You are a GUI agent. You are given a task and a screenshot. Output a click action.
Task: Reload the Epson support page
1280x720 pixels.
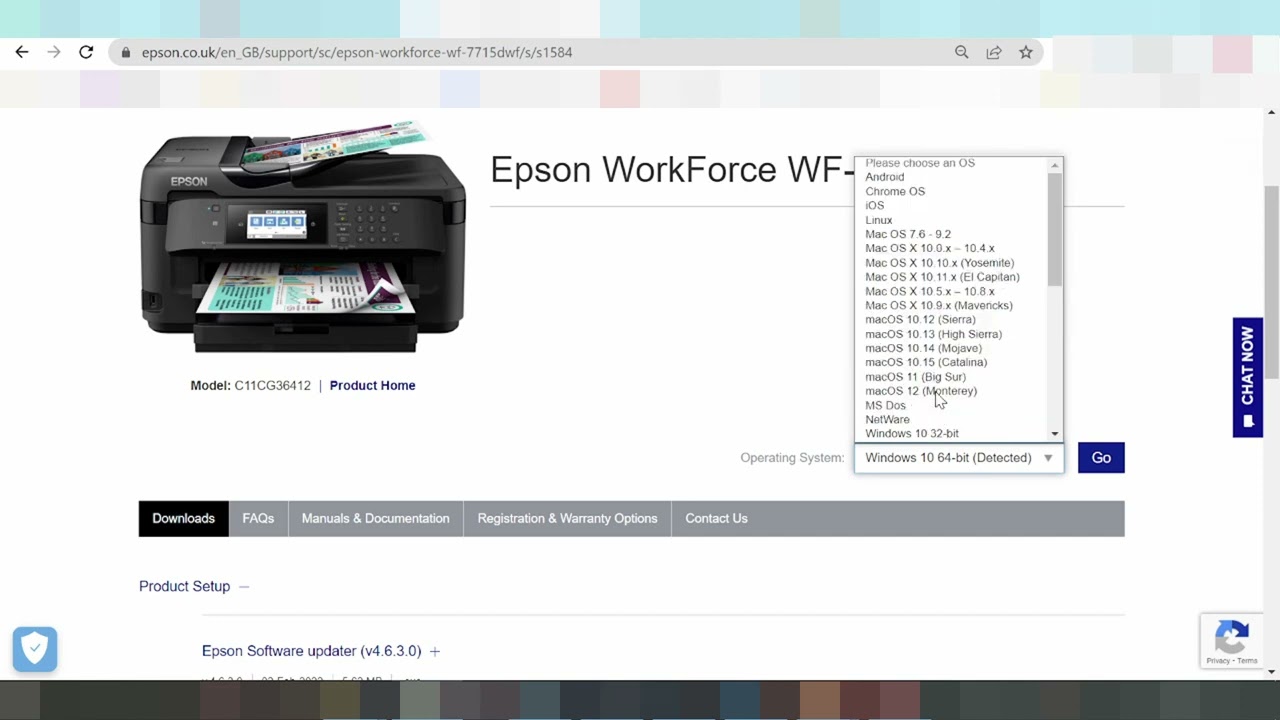point(86,52)
